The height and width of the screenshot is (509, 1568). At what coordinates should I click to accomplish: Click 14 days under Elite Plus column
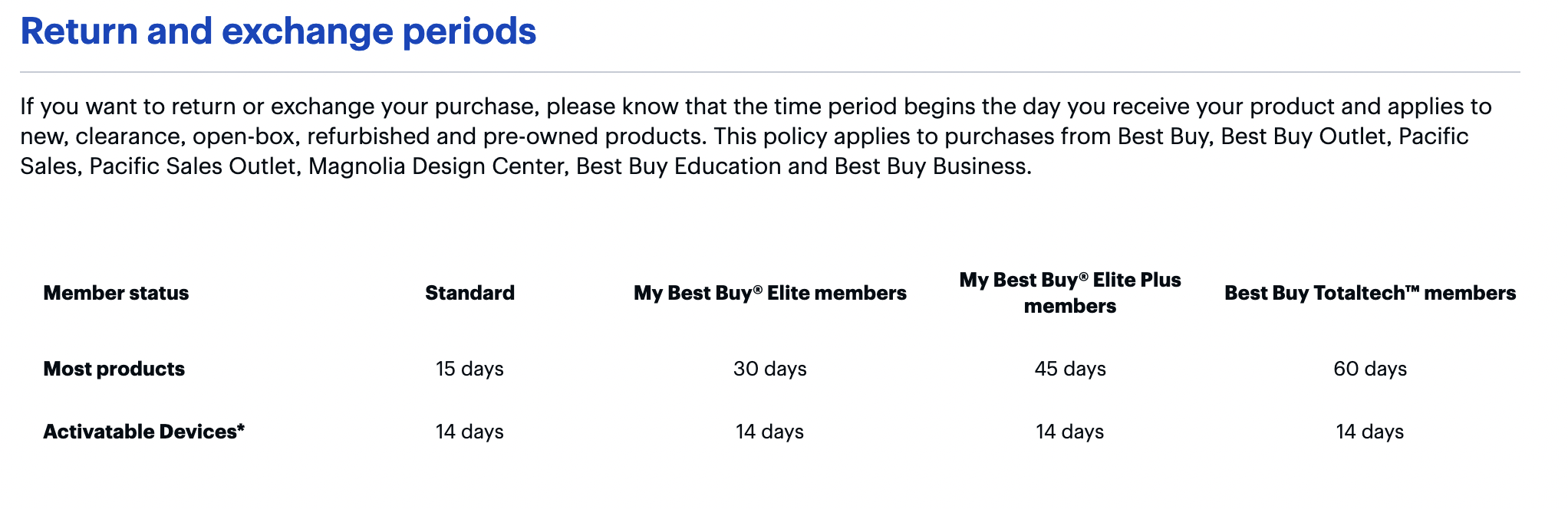[1069, 432]
